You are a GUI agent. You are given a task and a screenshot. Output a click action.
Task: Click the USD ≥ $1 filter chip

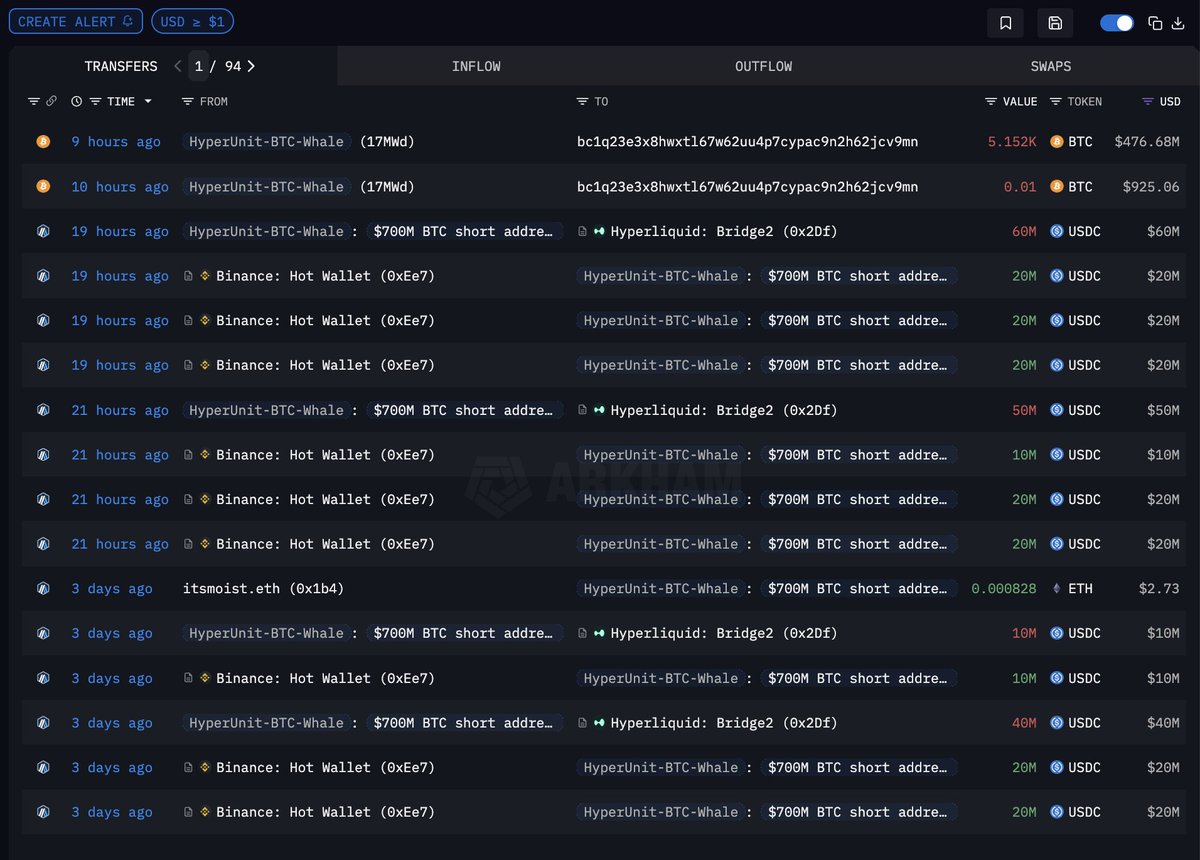pyautogui.click(x=192, y=21)
